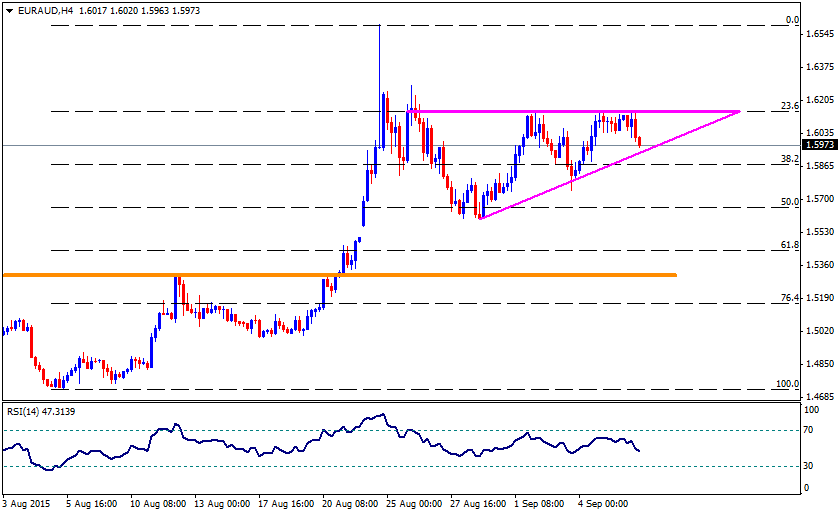The width and height of the screenshot is (840, 512).
Task: Click the 61.8 Fibonacci level label
Action: (790, 244)
